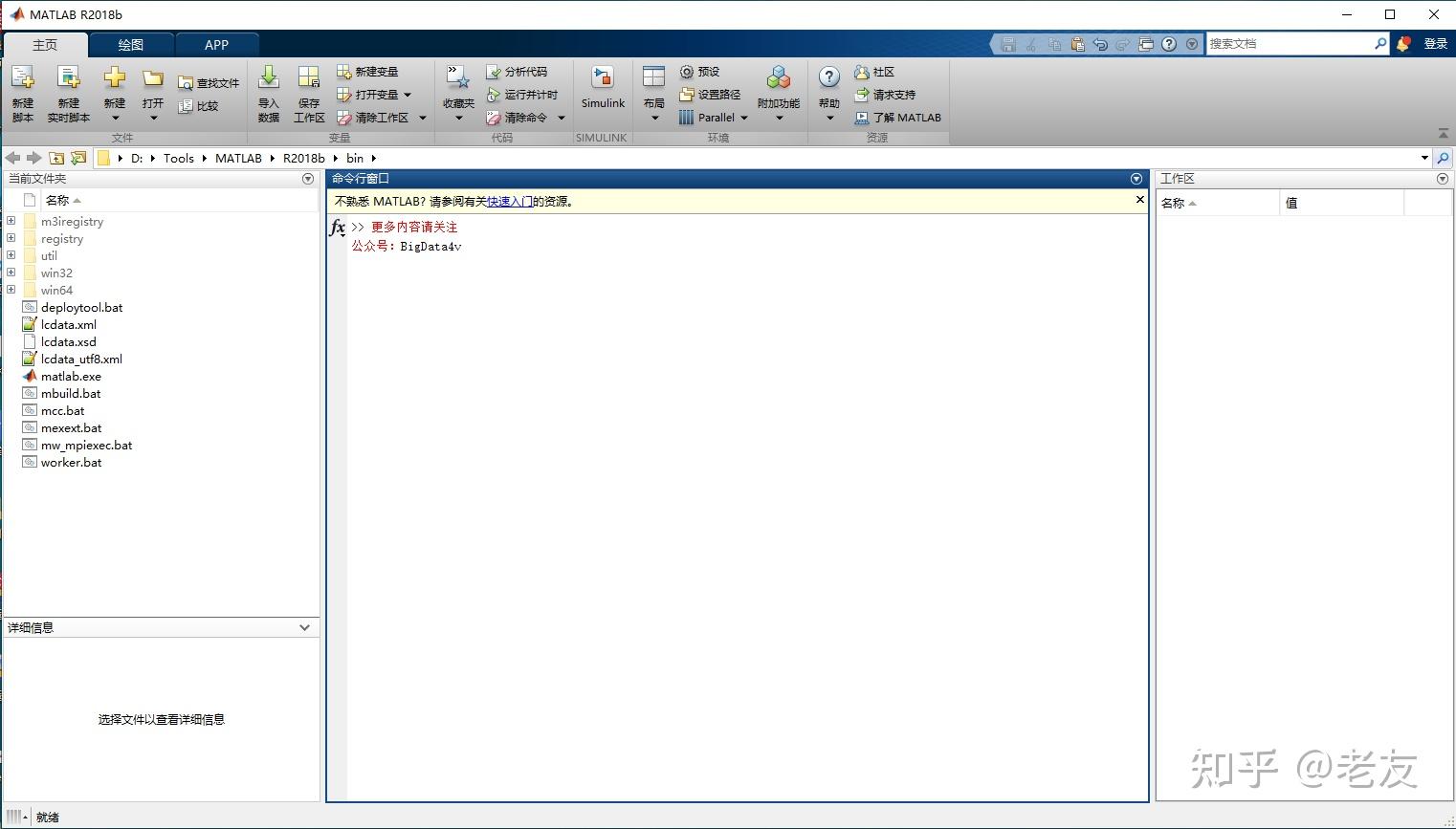This screenshot has height=829, width=1456.
Task: Expand the win64 folder node
Action: click(x=10, y=290)
